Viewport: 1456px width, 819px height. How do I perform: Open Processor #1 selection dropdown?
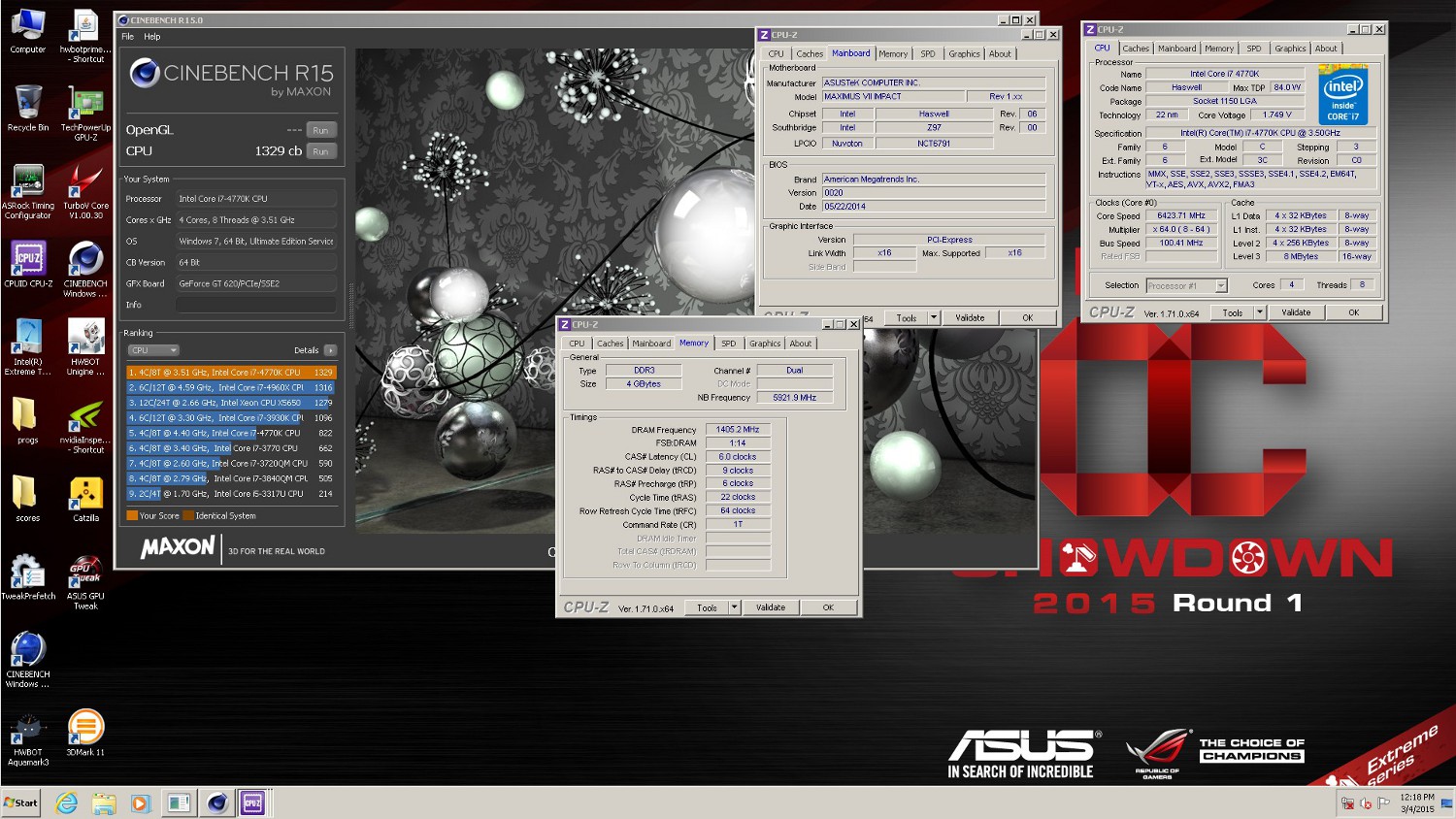1186,285
